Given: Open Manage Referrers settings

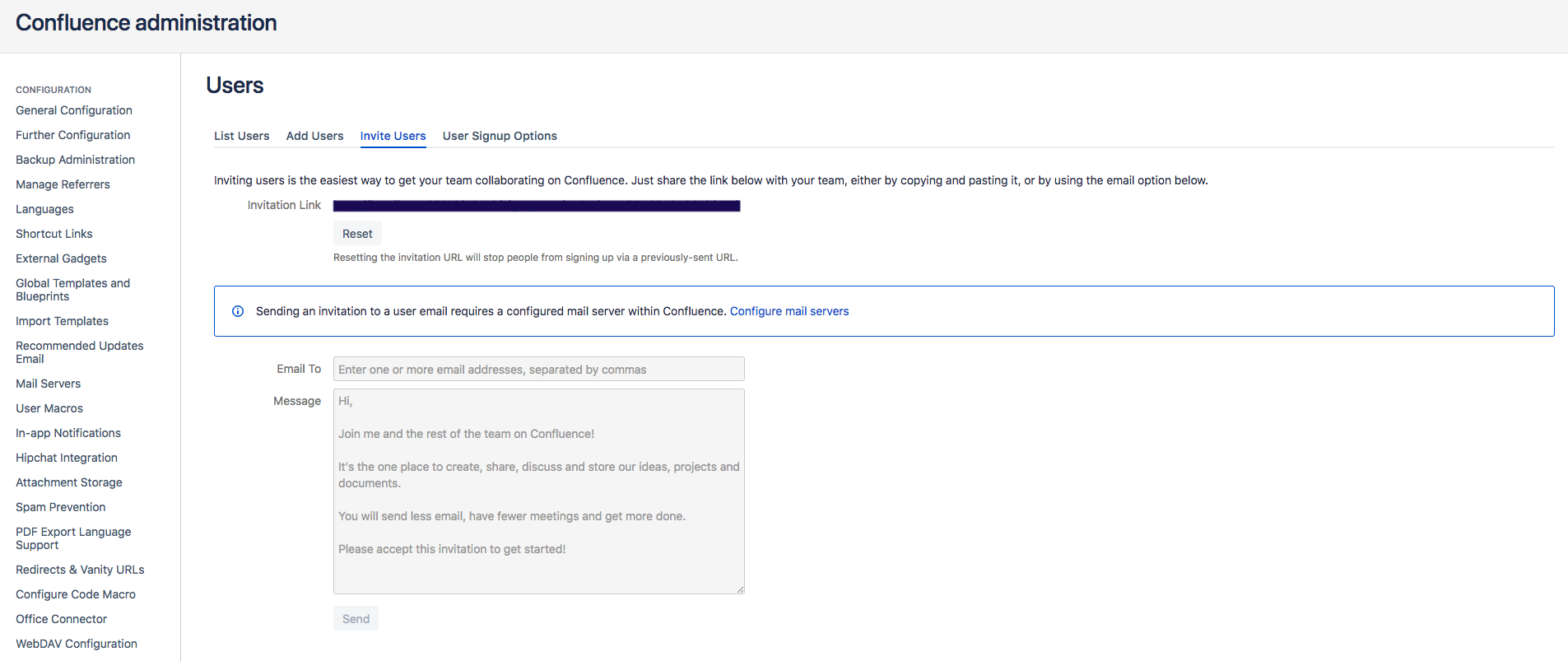Looking at the screenshot, I should (x=63, y=184).
